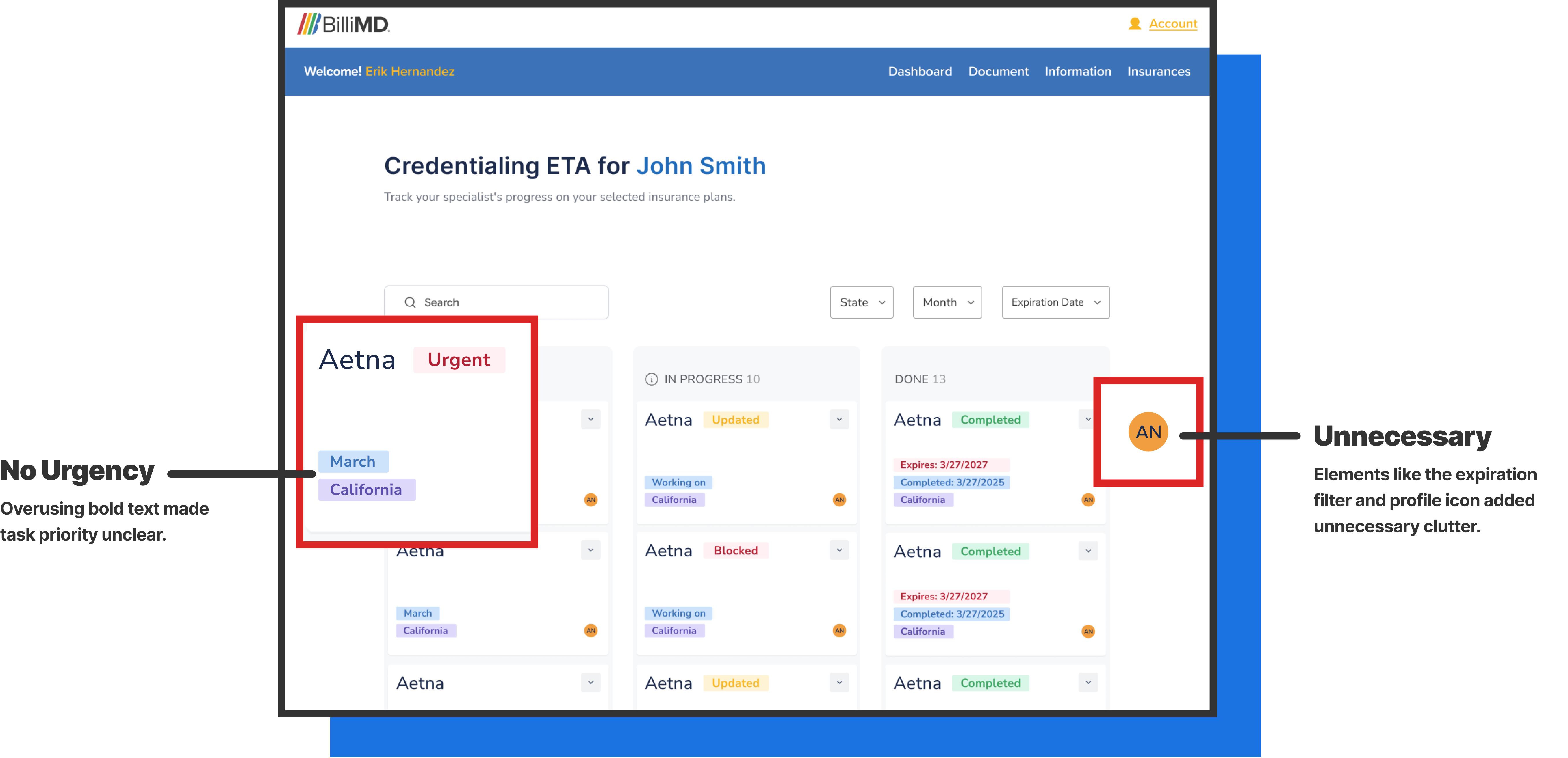Expand the second Completed Aetna card chevron
Viewport: 1568px width, 758px height.
pos(1088,551)
